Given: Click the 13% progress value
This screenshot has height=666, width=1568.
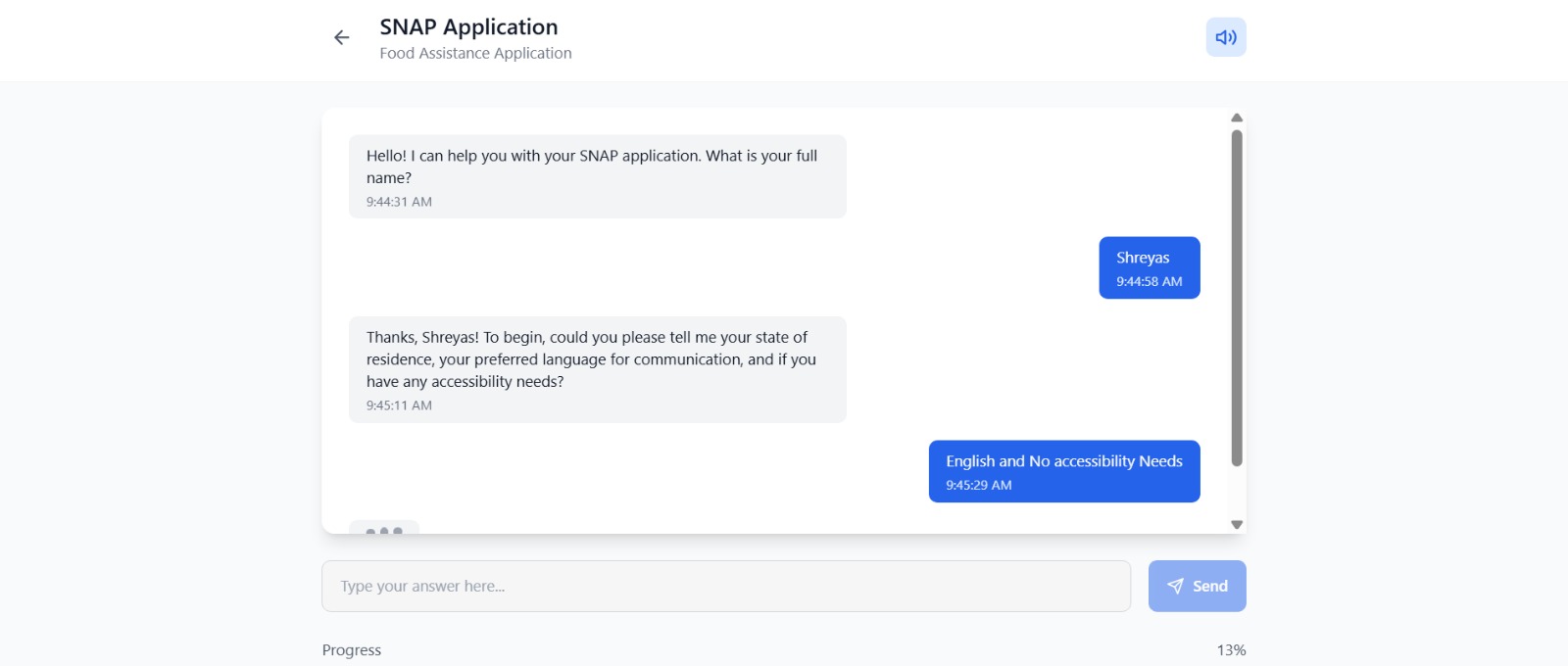Looking at the screenshot, I should (1231, 650).
